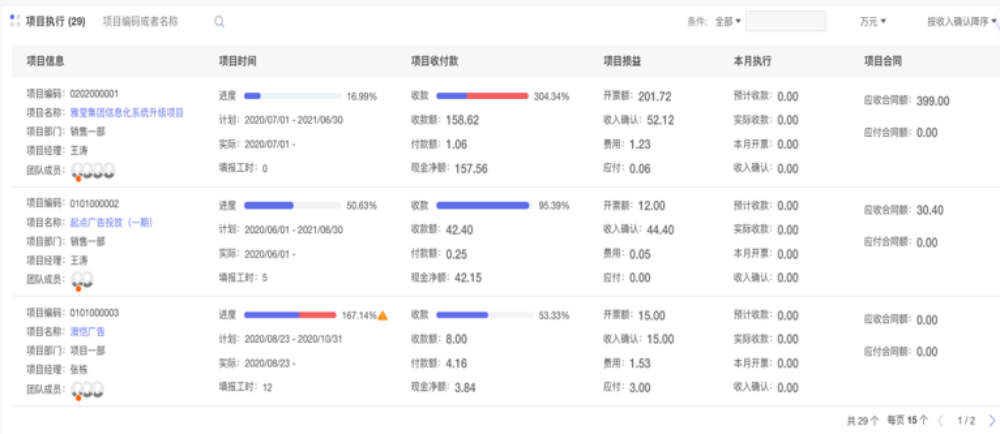Open the 每页15个 page size selector
The width and height of the screenshot is (1000, 434).
[908, 421]
